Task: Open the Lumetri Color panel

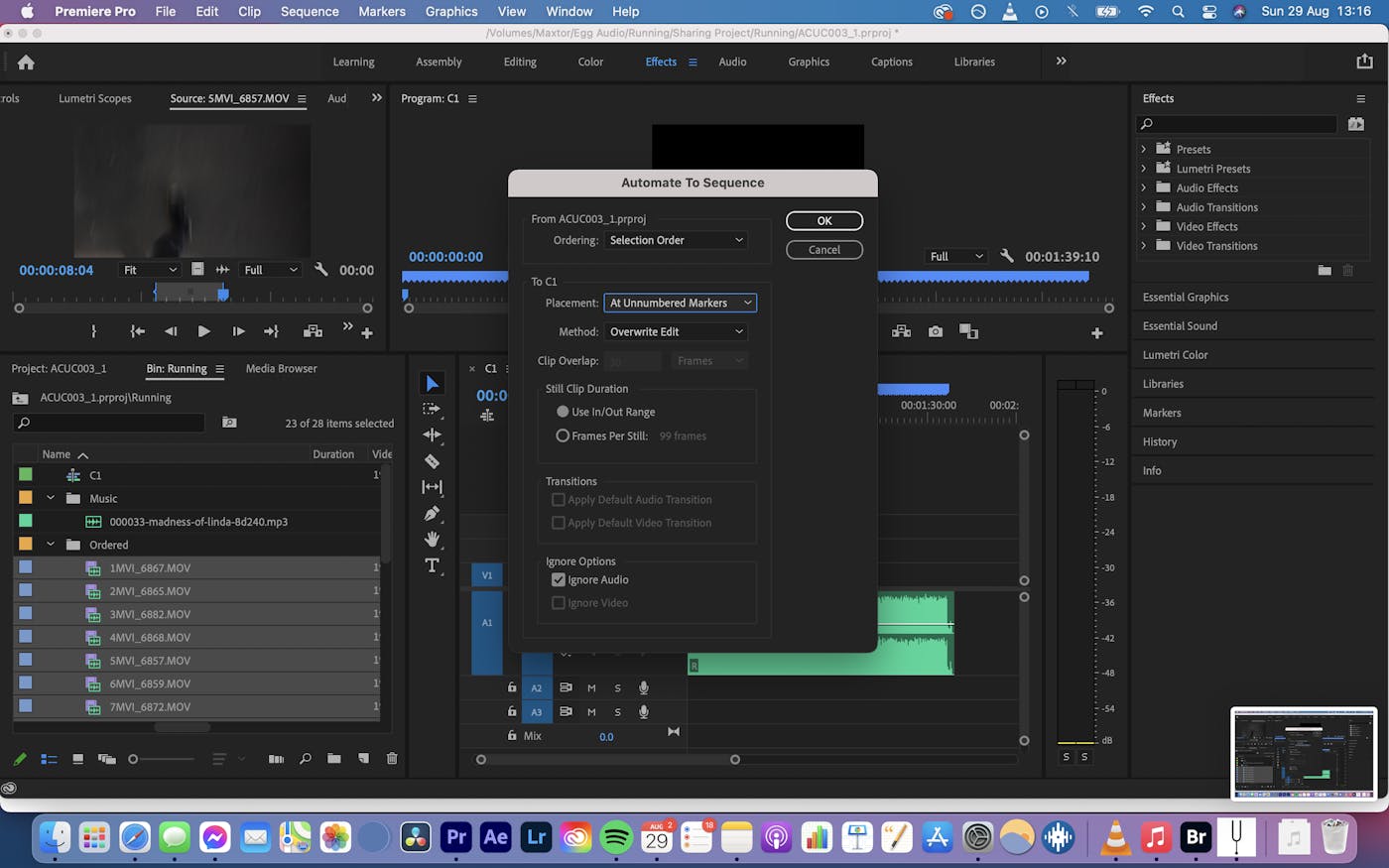Action: [1176, 354]
